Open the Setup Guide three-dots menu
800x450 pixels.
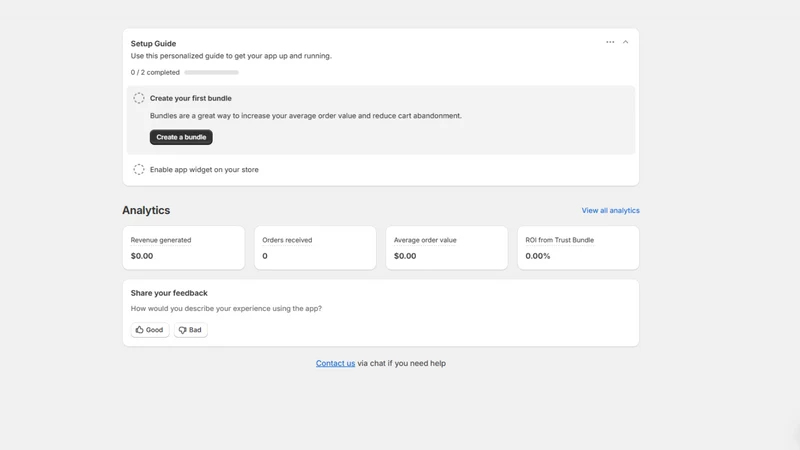pos(610,42)
